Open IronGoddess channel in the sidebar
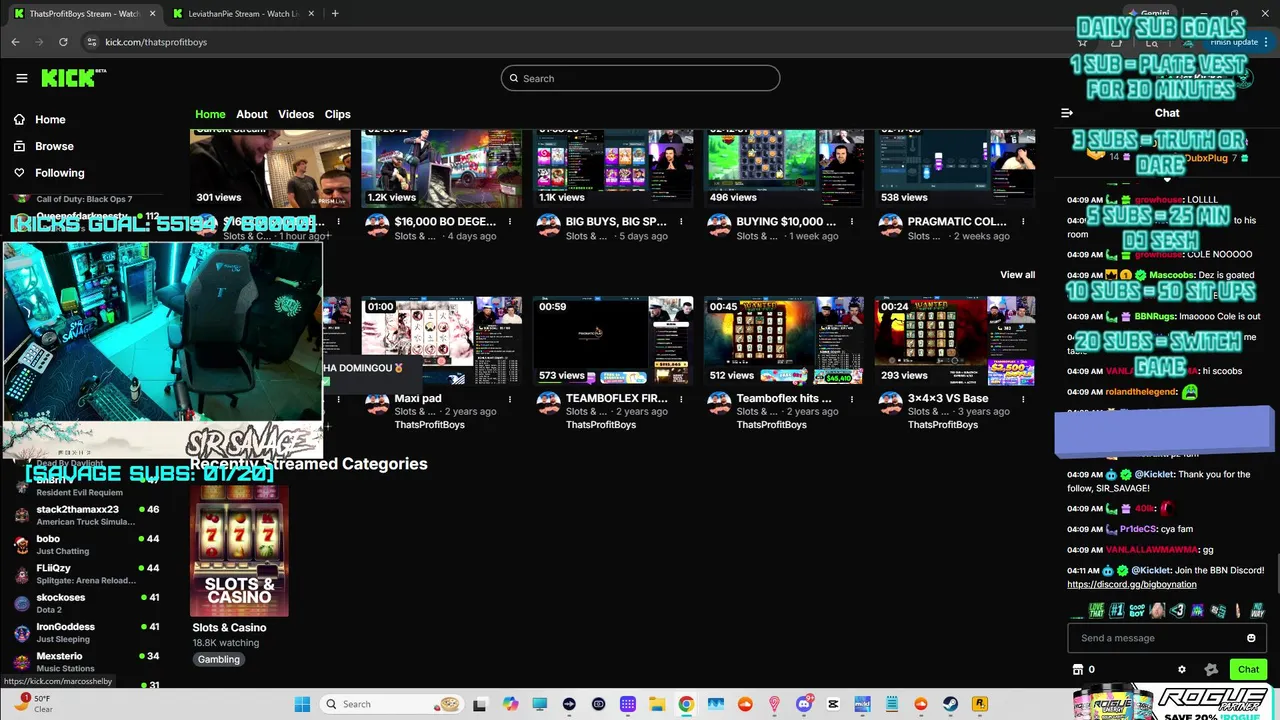1280x720 pixels. click(x=86, y=632)
